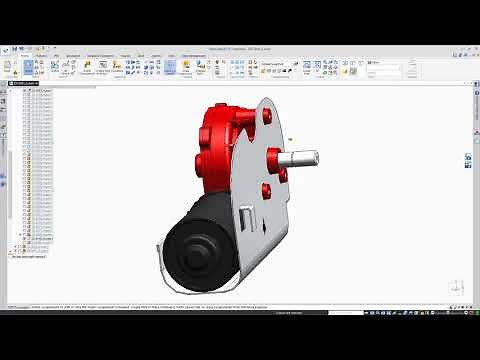Open the round Application button menu

(5, 51)
